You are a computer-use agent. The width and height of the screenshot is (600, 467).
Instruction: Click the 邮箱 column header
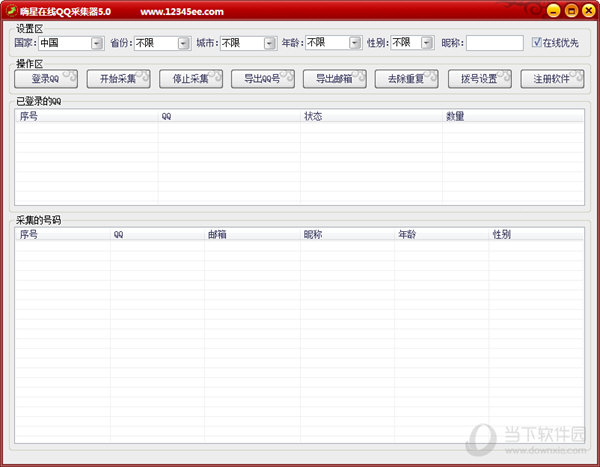253,234
